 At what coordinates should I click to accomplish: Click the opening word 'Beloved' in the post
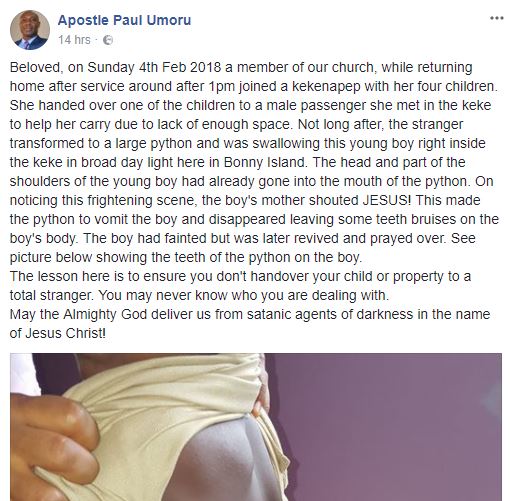click(x=36, y=67)
